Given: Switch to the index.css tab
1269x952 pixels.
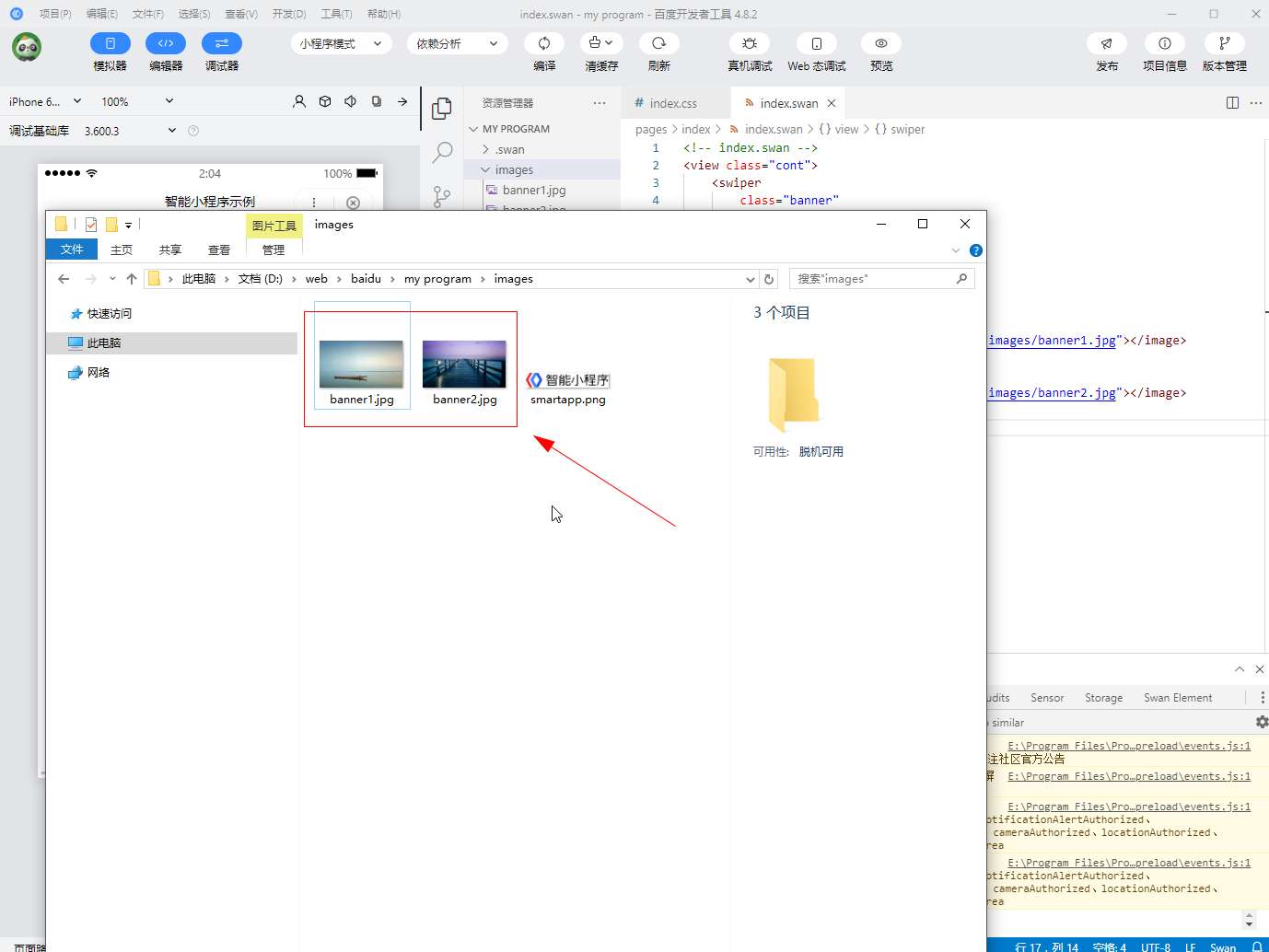Looking at the screenshot, I should pyautogui.click(x=672, y=103).
